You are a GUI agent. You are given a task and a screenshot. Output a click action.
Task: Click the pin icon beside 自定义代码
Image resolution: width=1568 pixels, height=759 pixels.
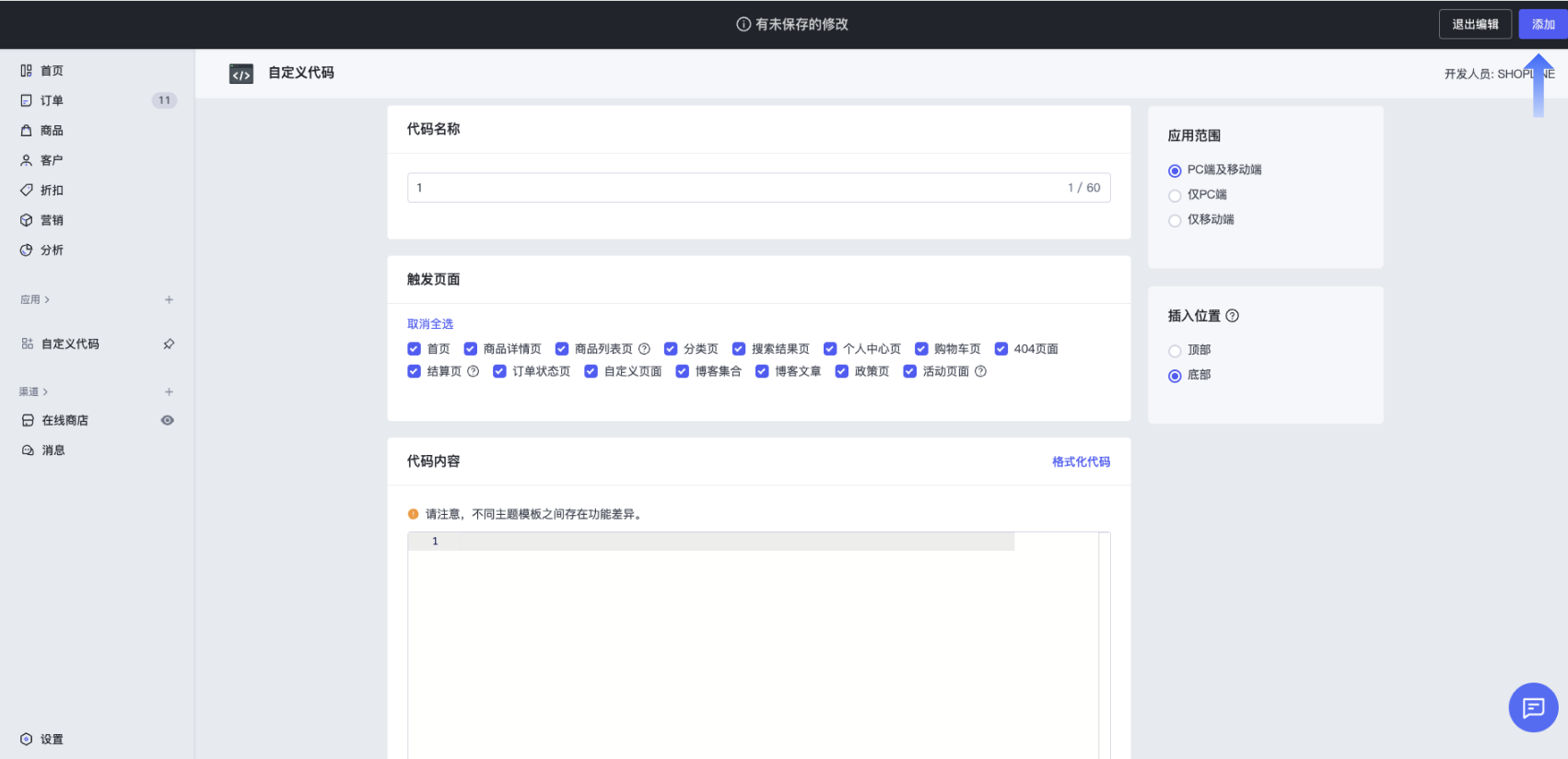point(169,344)
